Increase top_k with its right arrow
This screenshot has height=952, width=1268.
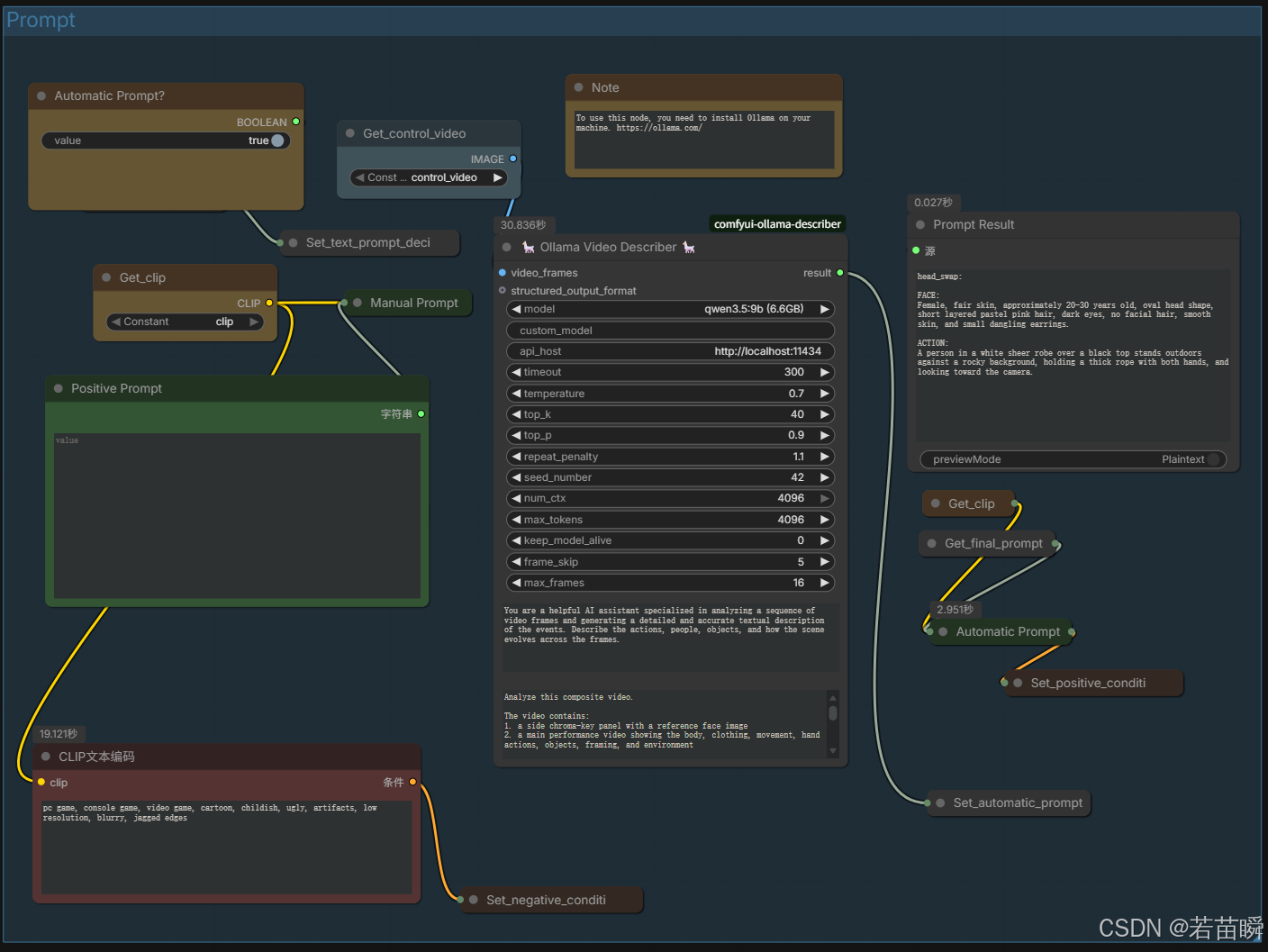[824, 414]
